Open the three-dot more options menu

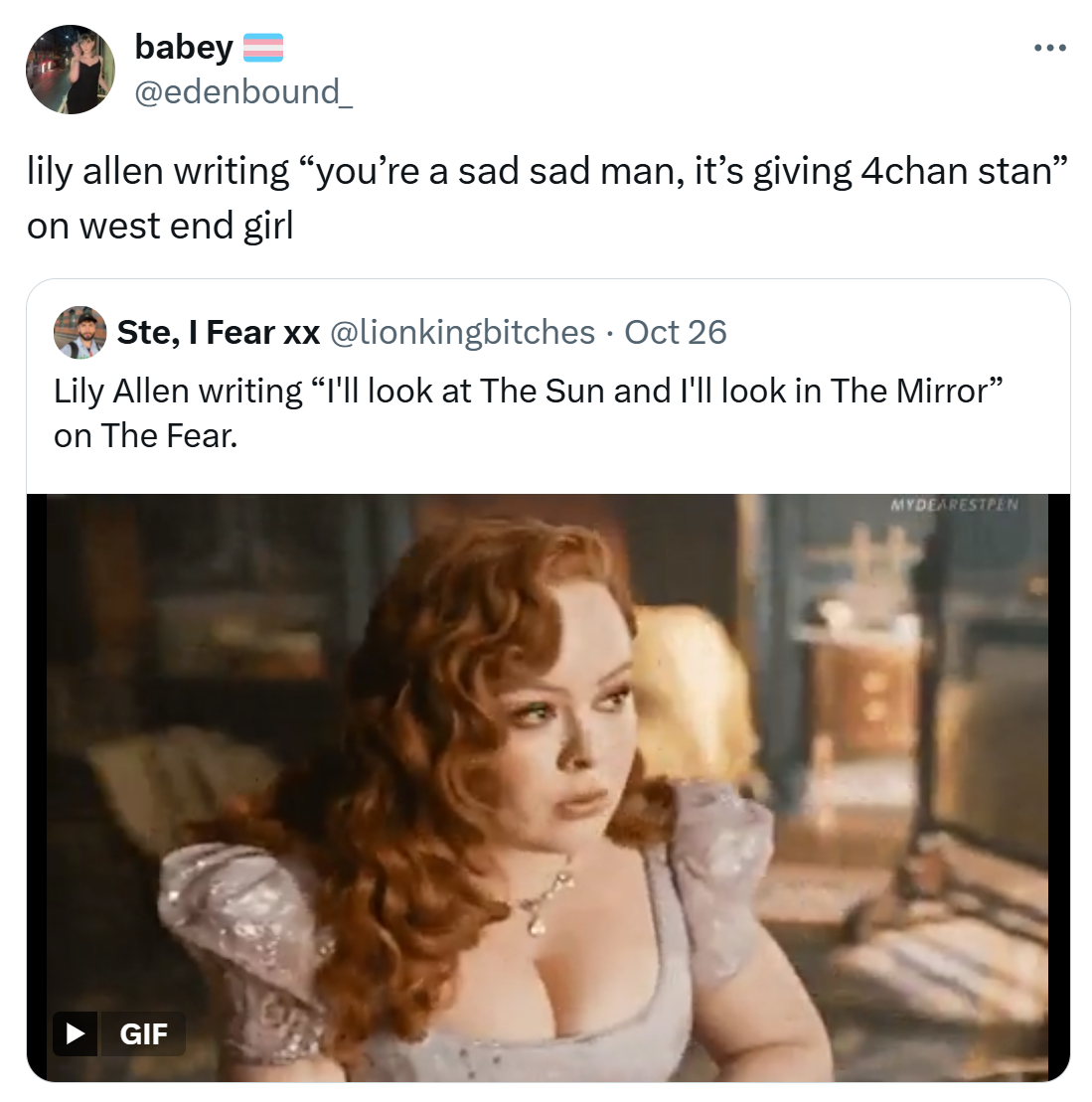(1049, 47)
